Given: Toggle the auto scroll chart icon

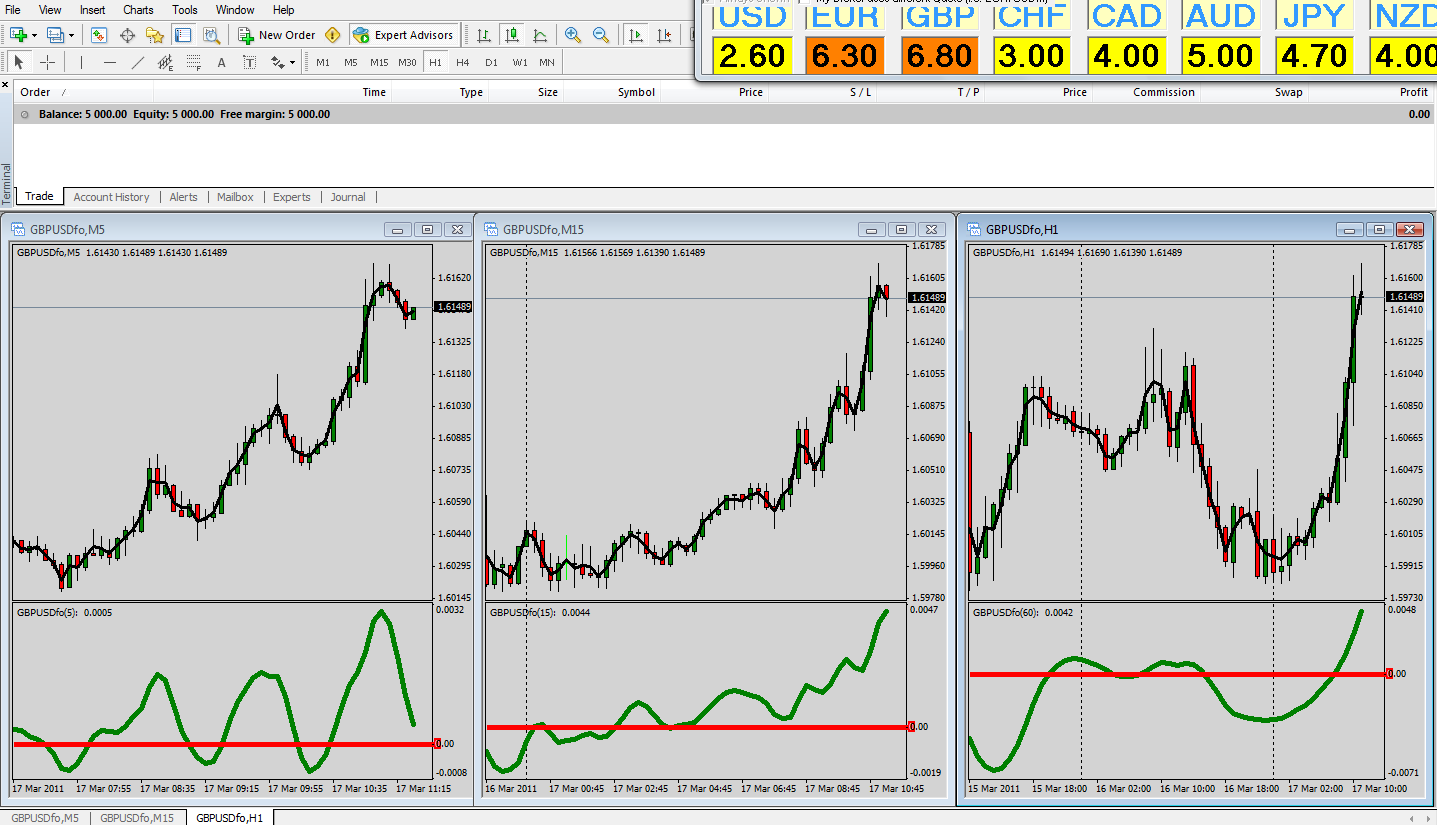Looking at the screenshot, I should click(x=635, y=35).
